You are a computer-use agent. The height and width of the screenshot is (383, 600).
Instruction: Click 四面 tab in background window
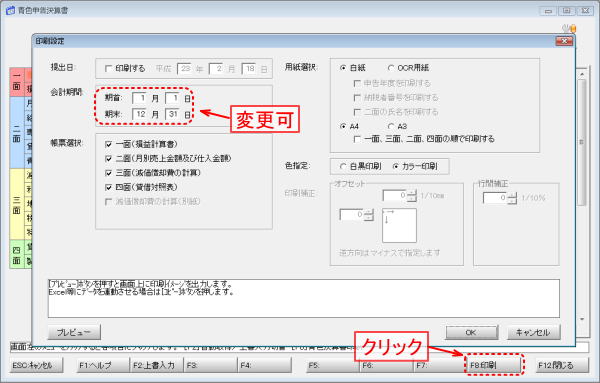(x=16, y=254)
